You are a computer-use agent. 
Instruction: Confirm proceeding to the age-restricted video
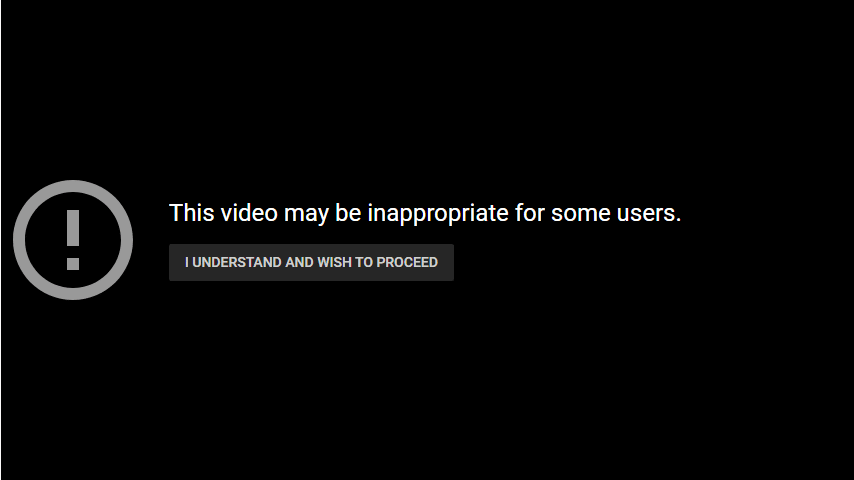click(x=311, y=263)
